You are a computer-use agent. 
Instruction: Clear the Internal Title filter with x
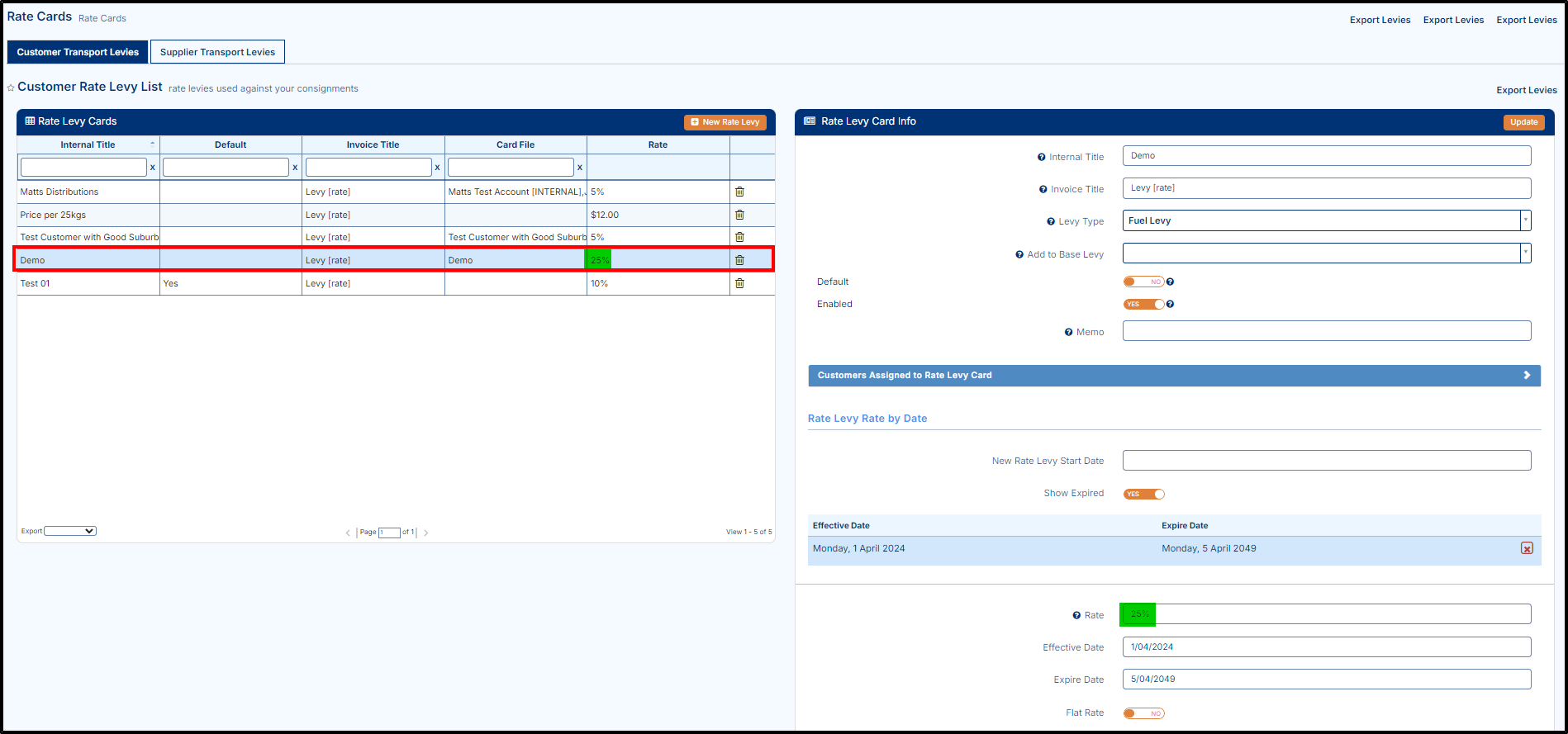(x=153, y=168)
